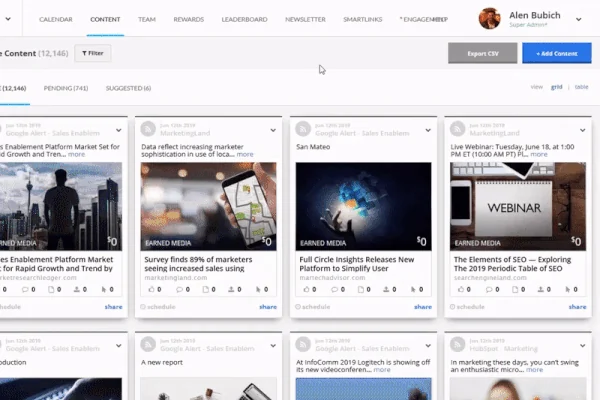Screen dimensions: 600x400
Task: Click the Add Content button
Action: pyautogui.click(x=557, y=54)
